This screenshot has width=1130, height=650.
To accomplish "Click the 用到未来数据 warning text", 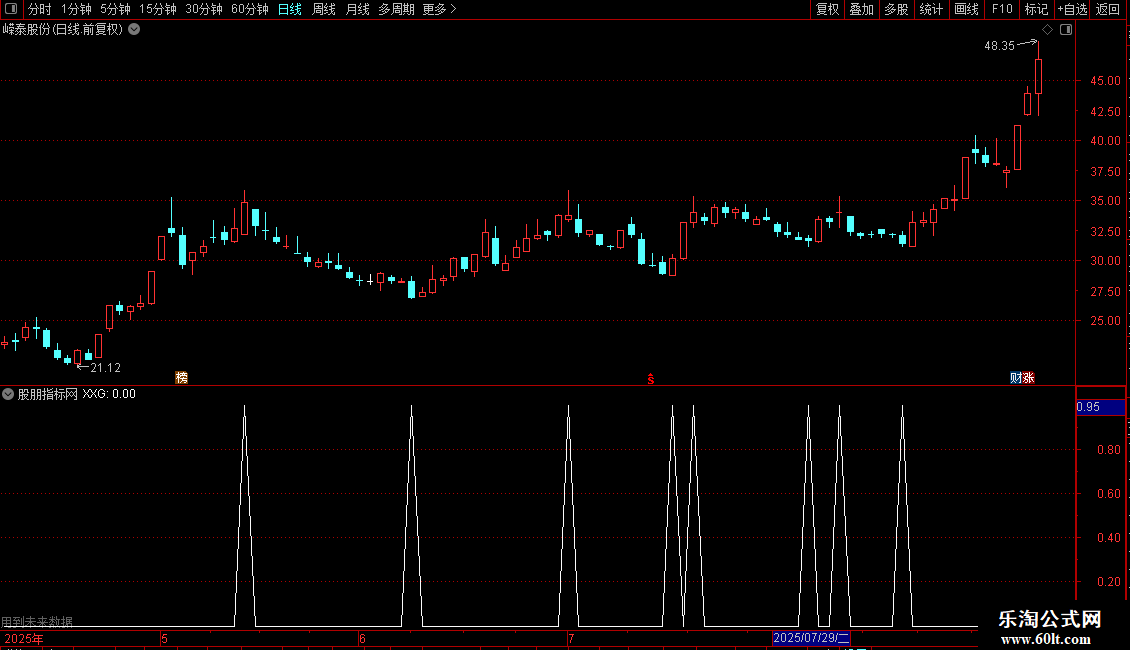I will pos(37,621).
